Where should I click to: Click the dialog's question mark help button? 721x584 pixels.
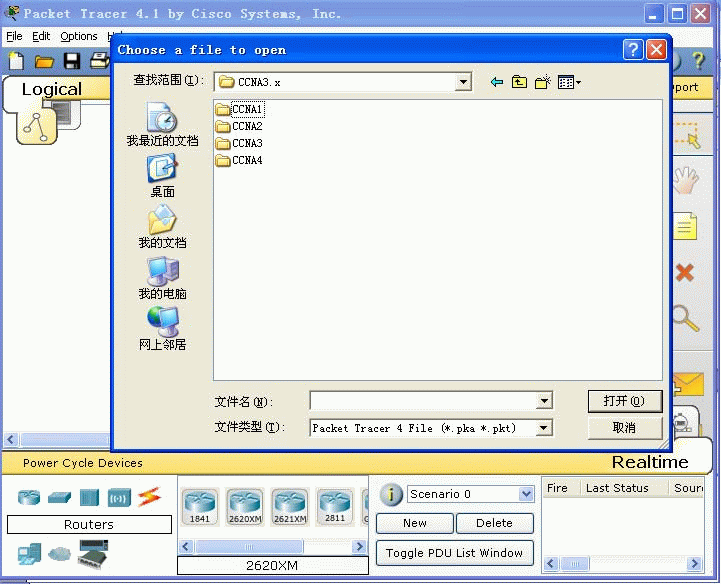click(633, 49)
